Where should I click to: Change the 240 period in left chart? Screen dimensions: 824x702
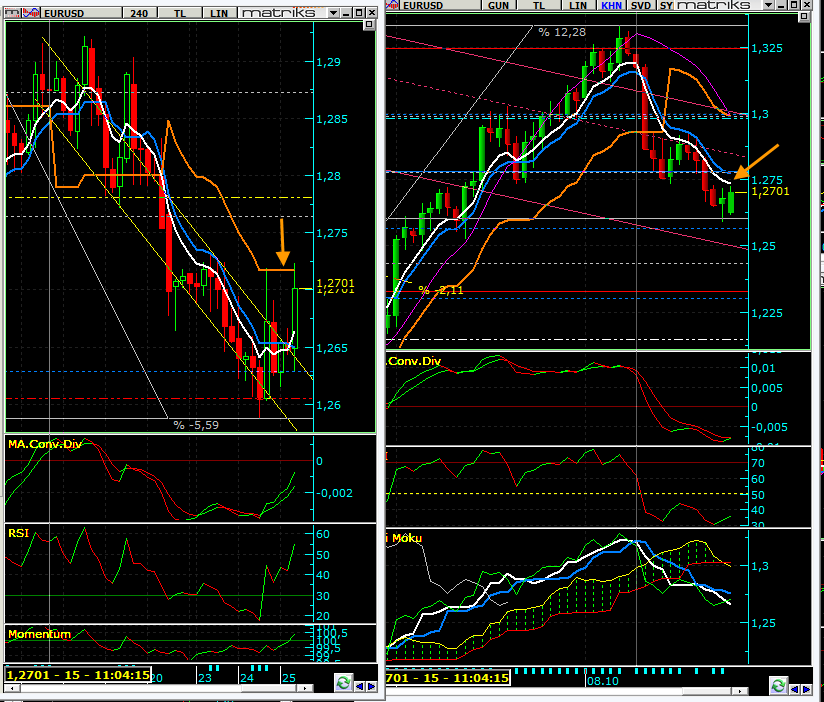coord(139,13)
